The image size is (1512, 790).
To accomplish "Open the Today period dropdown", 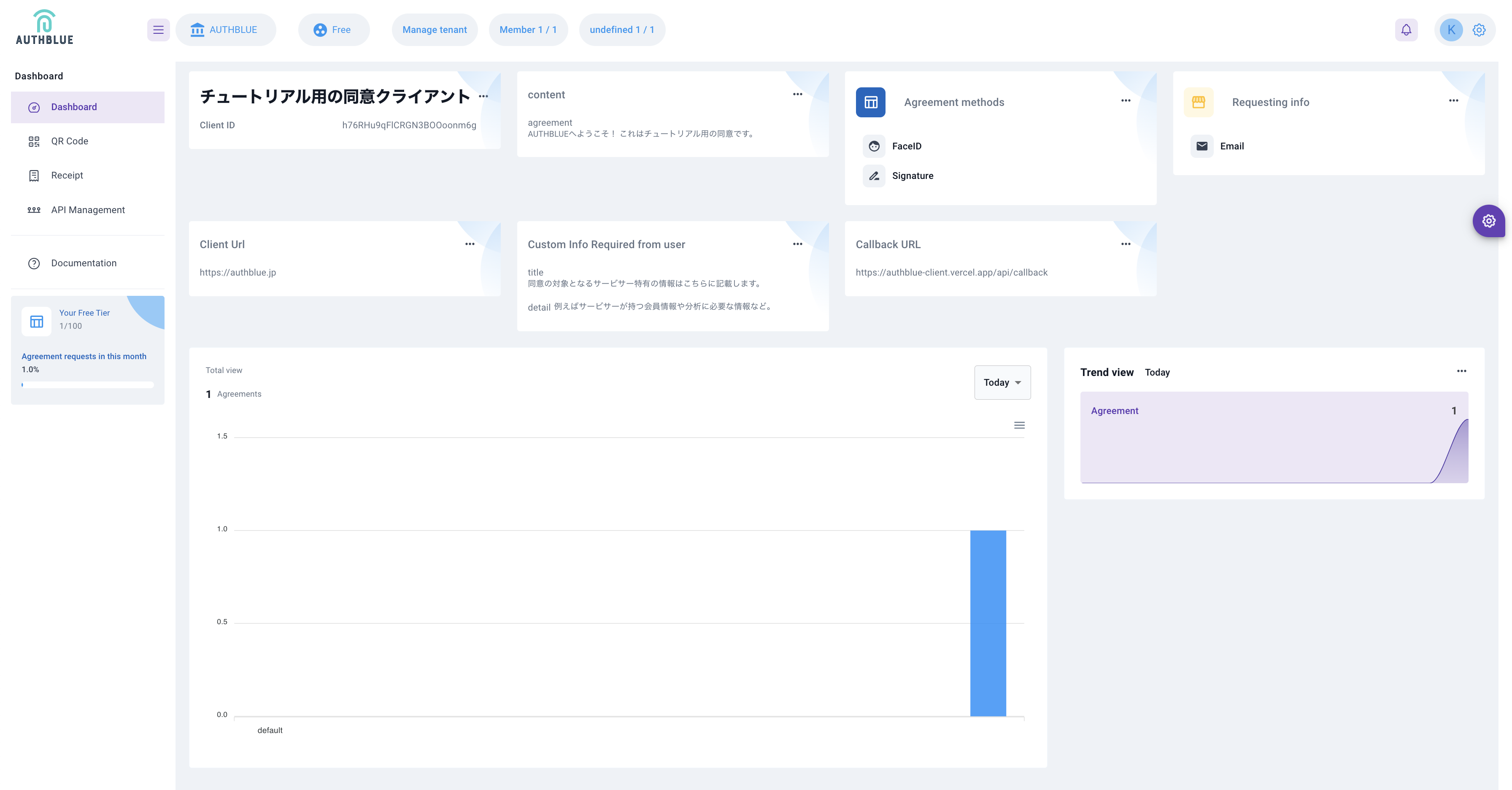I will [1002, 383].
